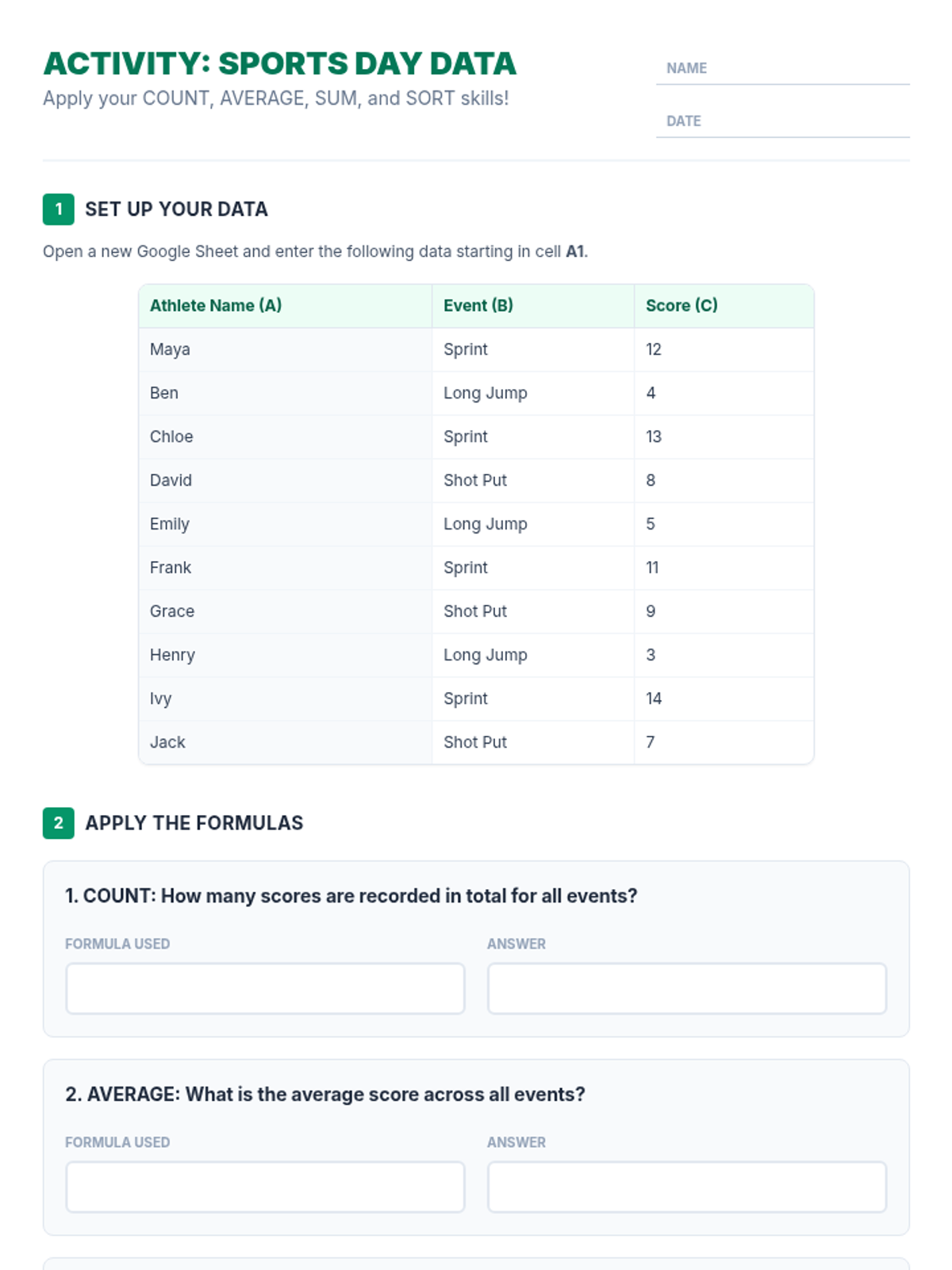The height and width of the screenshot is (1270, 952).
Task: Click David's Shot Put event cell
Action: (474, 480)
